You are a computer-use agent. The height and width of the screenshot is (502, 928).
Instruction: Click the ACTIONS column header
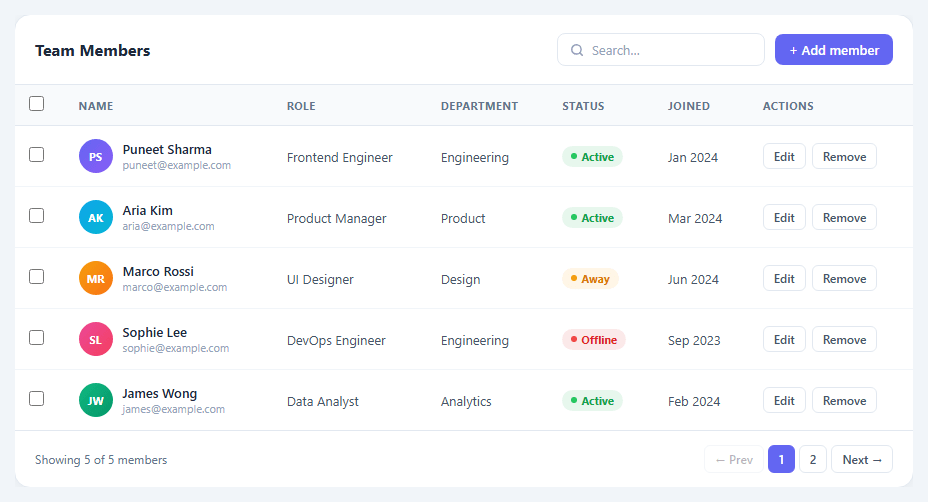click(788, 106)
